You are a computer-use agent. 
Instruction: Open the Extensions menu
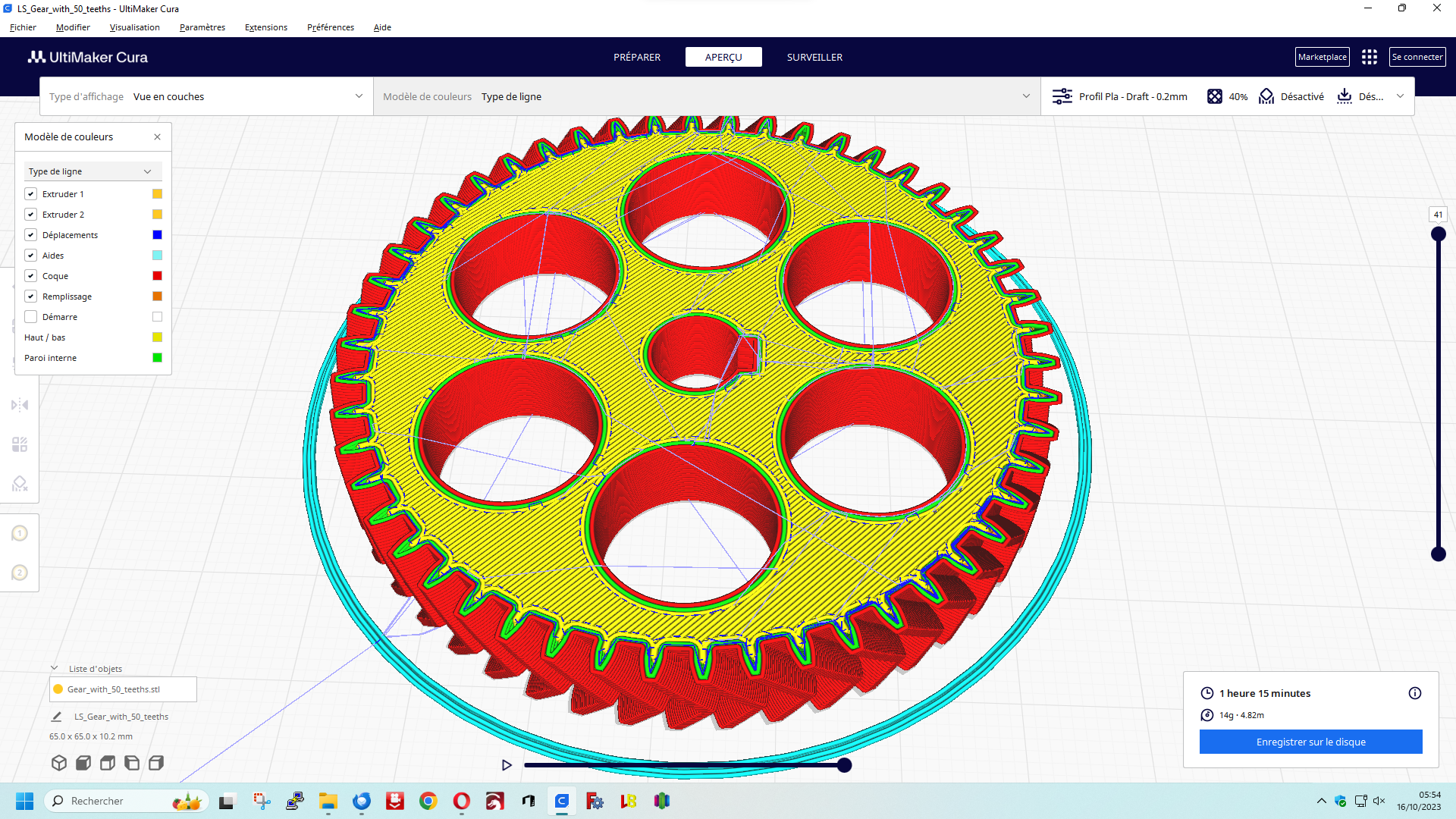click(265, 27)
